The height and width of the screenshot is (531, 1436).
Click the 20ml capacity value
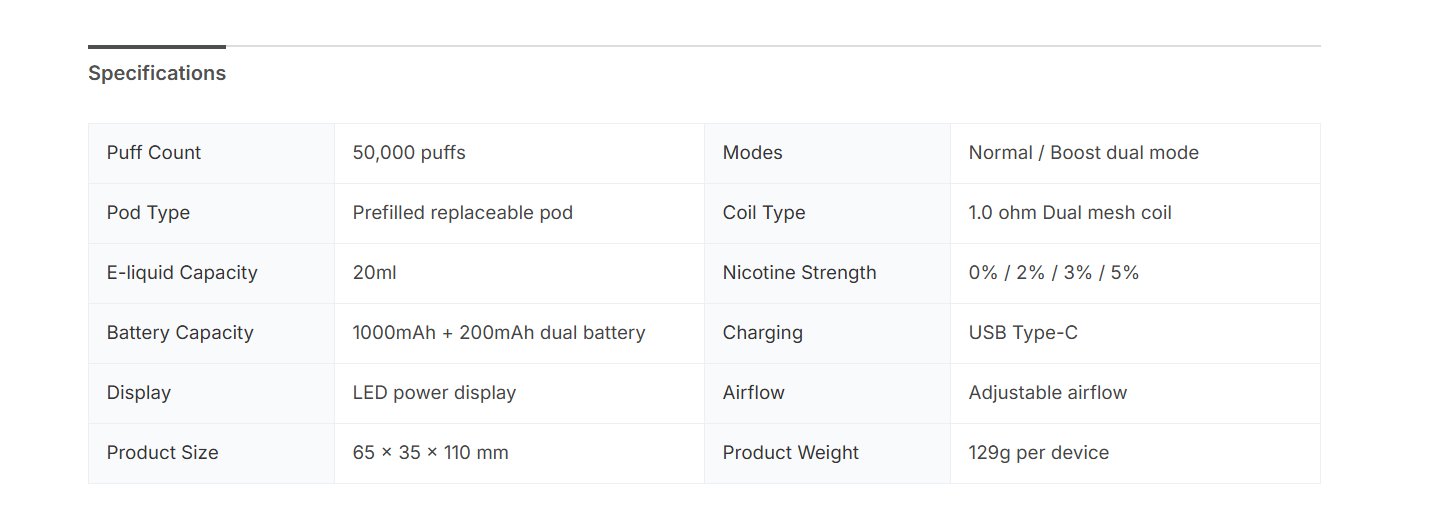pos(375,273)
